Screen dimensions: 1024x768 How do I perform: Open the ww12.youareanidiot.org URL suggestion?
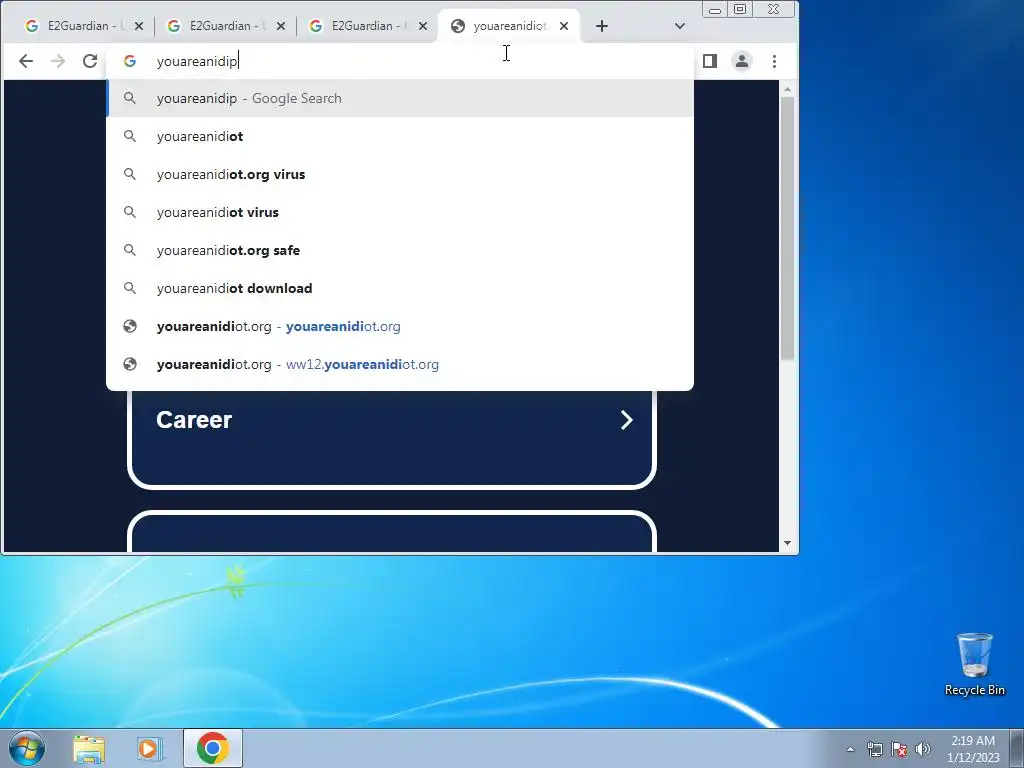coord(400,364)
